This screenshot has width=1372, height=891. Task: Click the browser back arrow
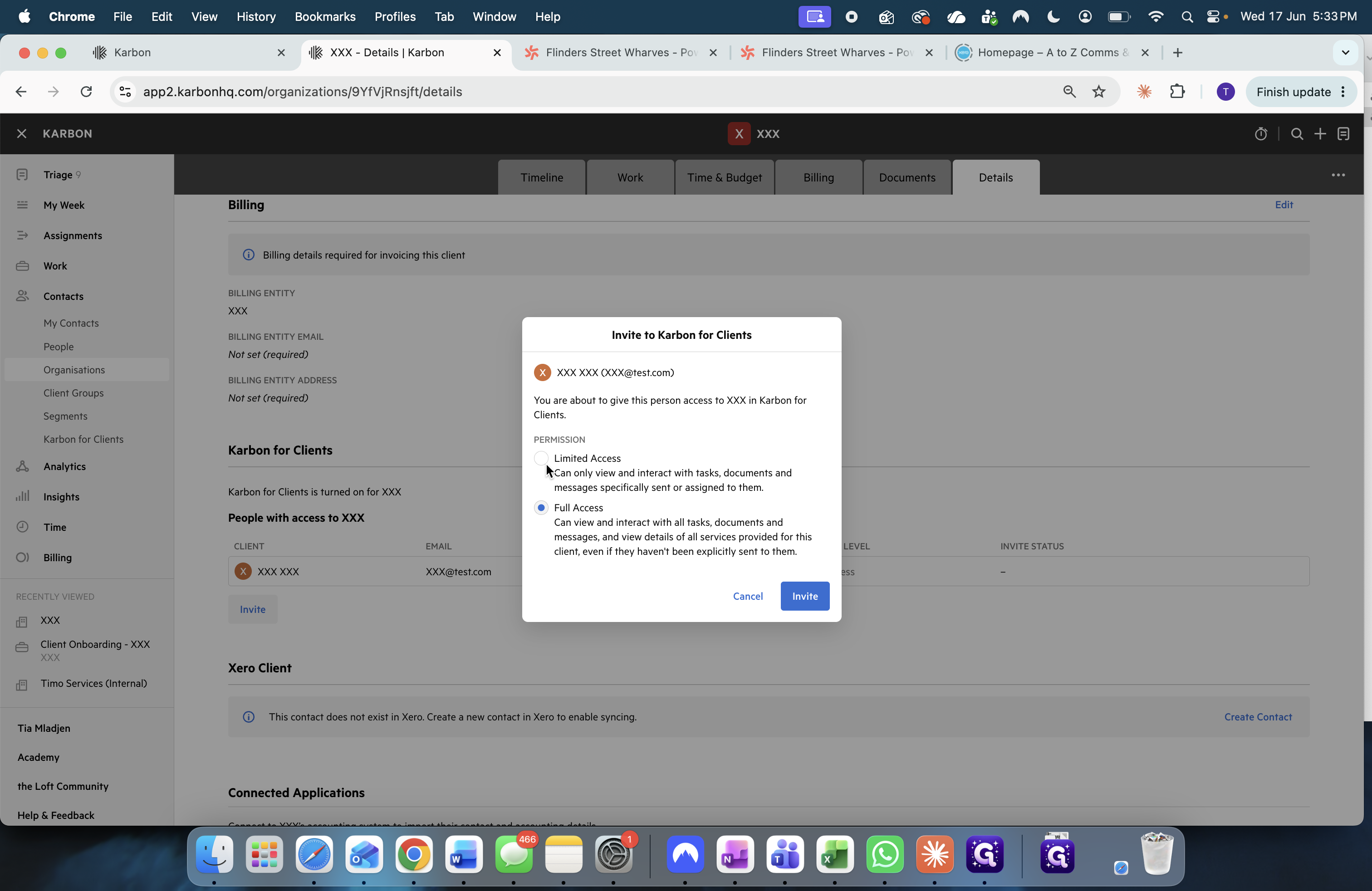point(21,92)
